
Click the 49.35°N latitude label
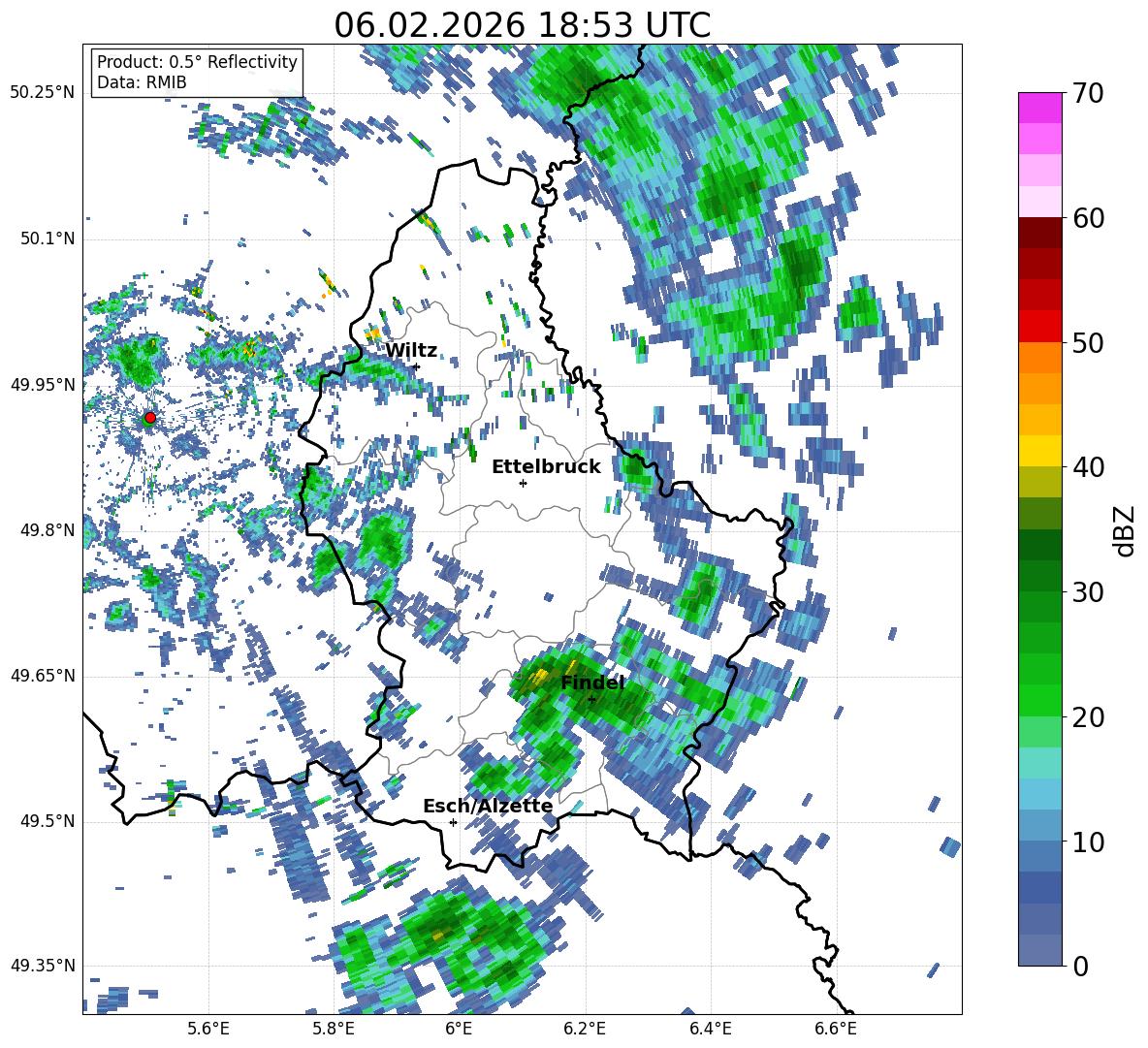coord(43,966)
